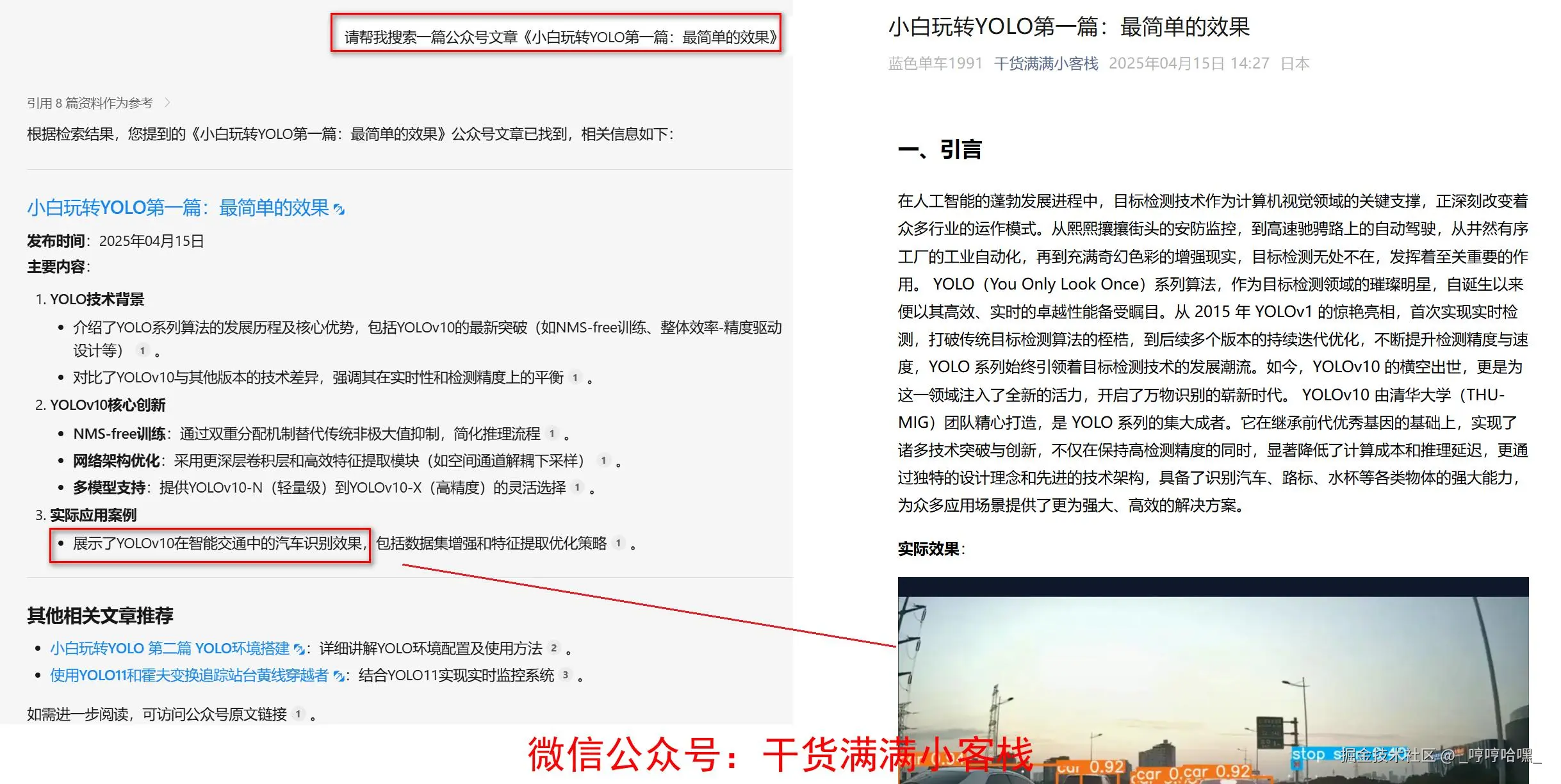Click citation badge 1 after 网络架构优化

click(x=603, y=461)
